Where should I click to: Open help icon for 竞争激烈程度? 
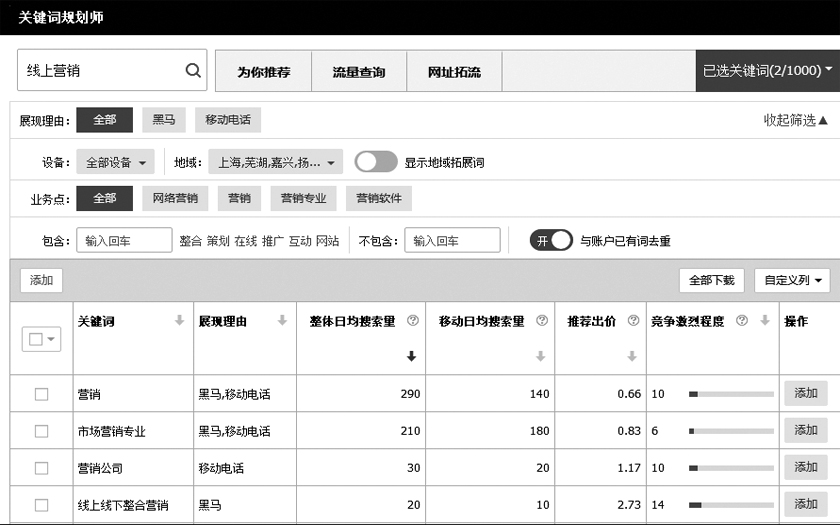(742, 320)
